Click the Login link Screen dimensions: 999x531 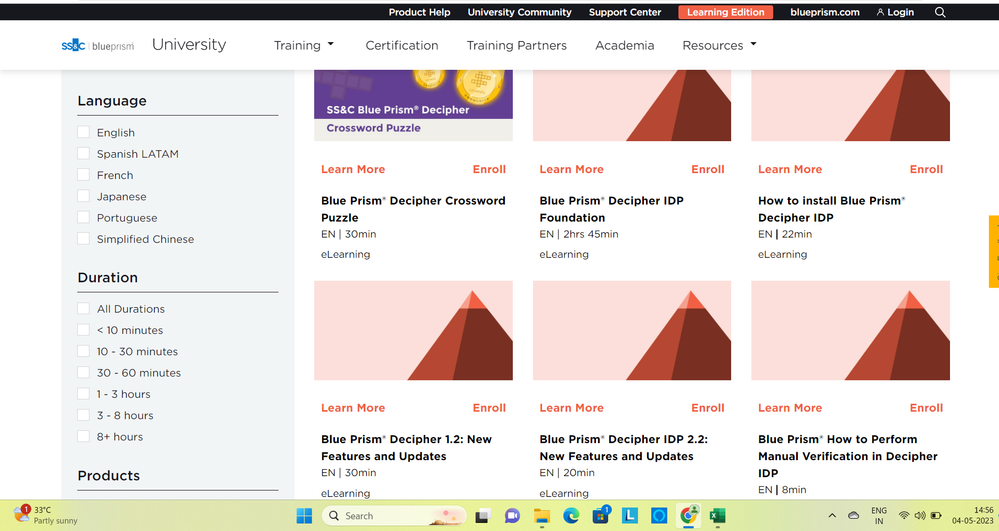click(x=895, y=12)
